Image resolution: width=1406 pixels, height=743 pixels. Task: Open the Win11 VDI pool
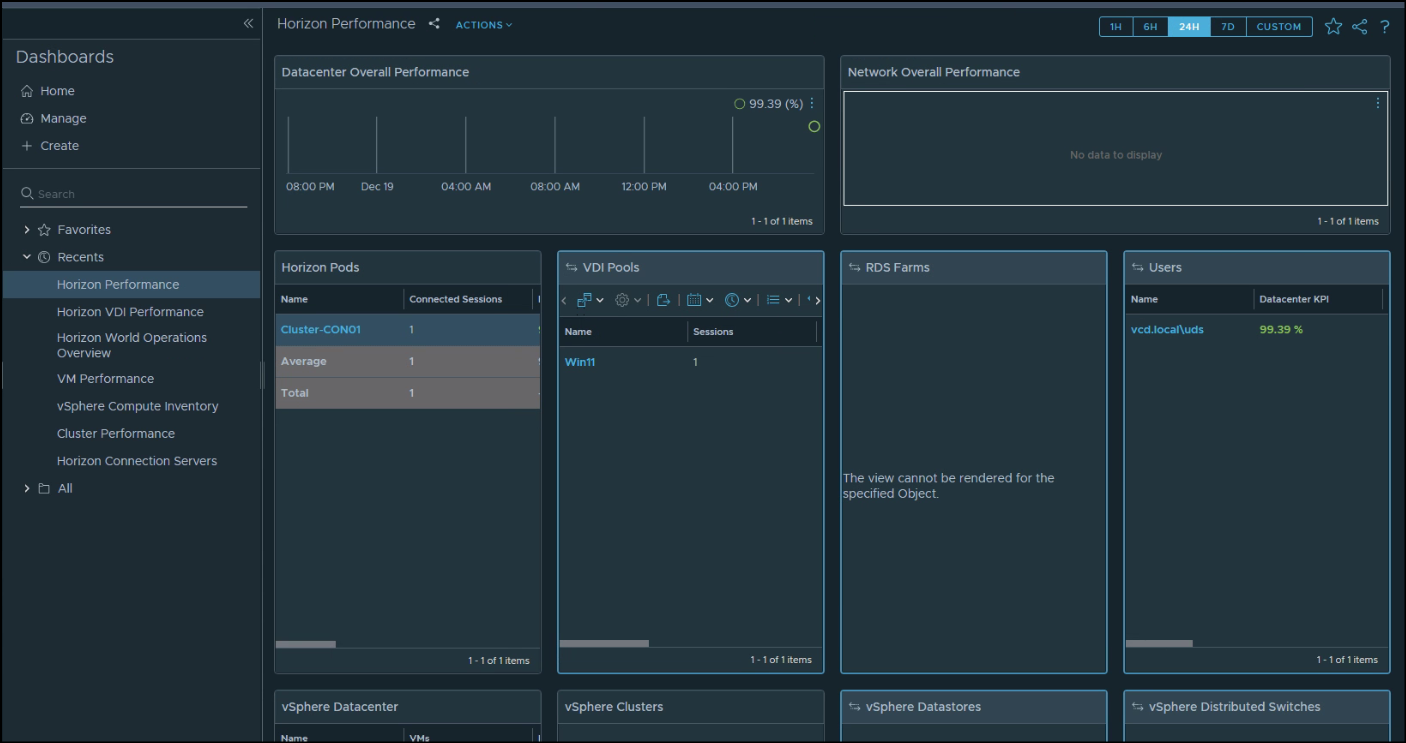tap(580, 361)
